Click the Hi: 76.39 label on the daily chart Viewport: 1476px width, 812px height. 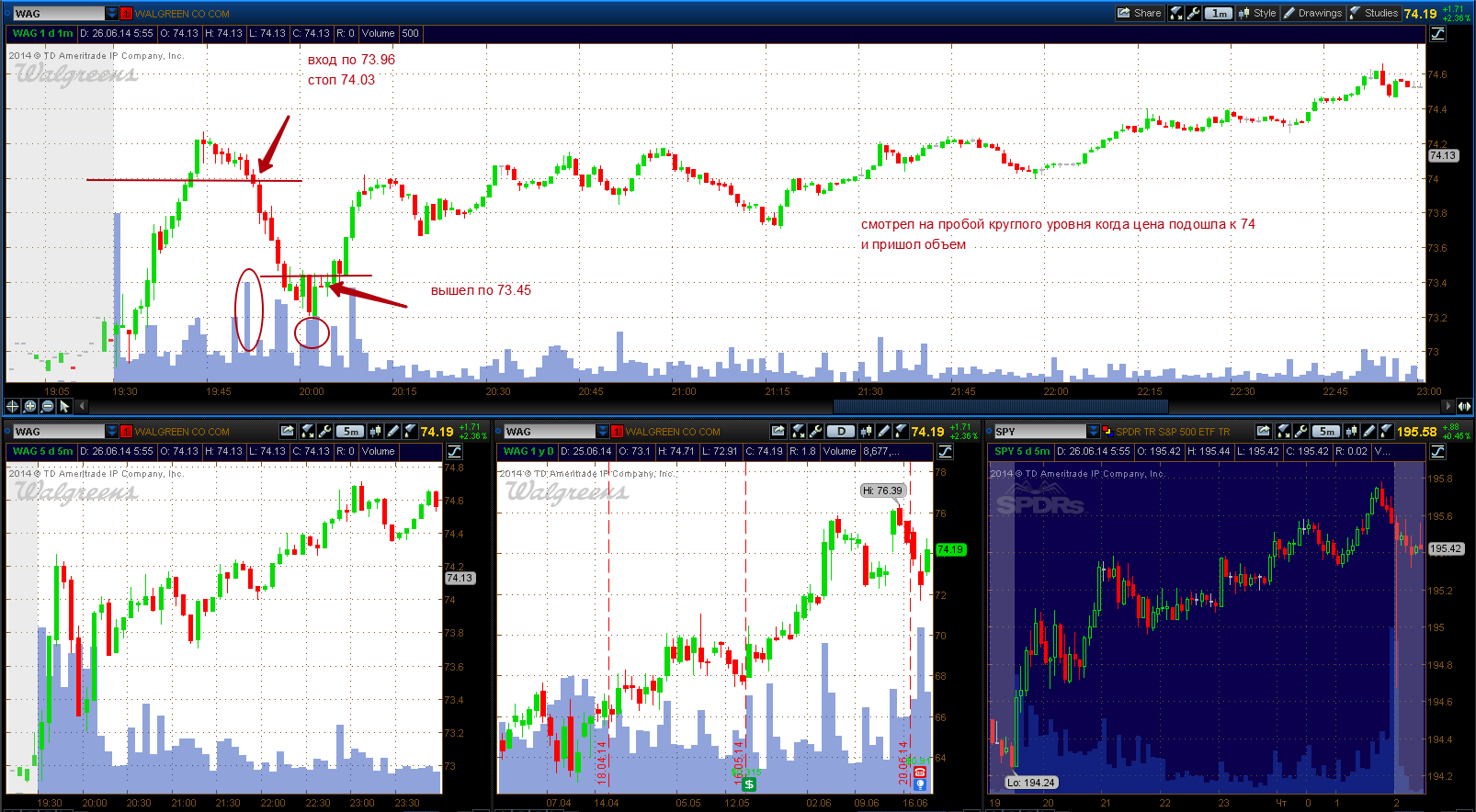(x=882, y=491)
